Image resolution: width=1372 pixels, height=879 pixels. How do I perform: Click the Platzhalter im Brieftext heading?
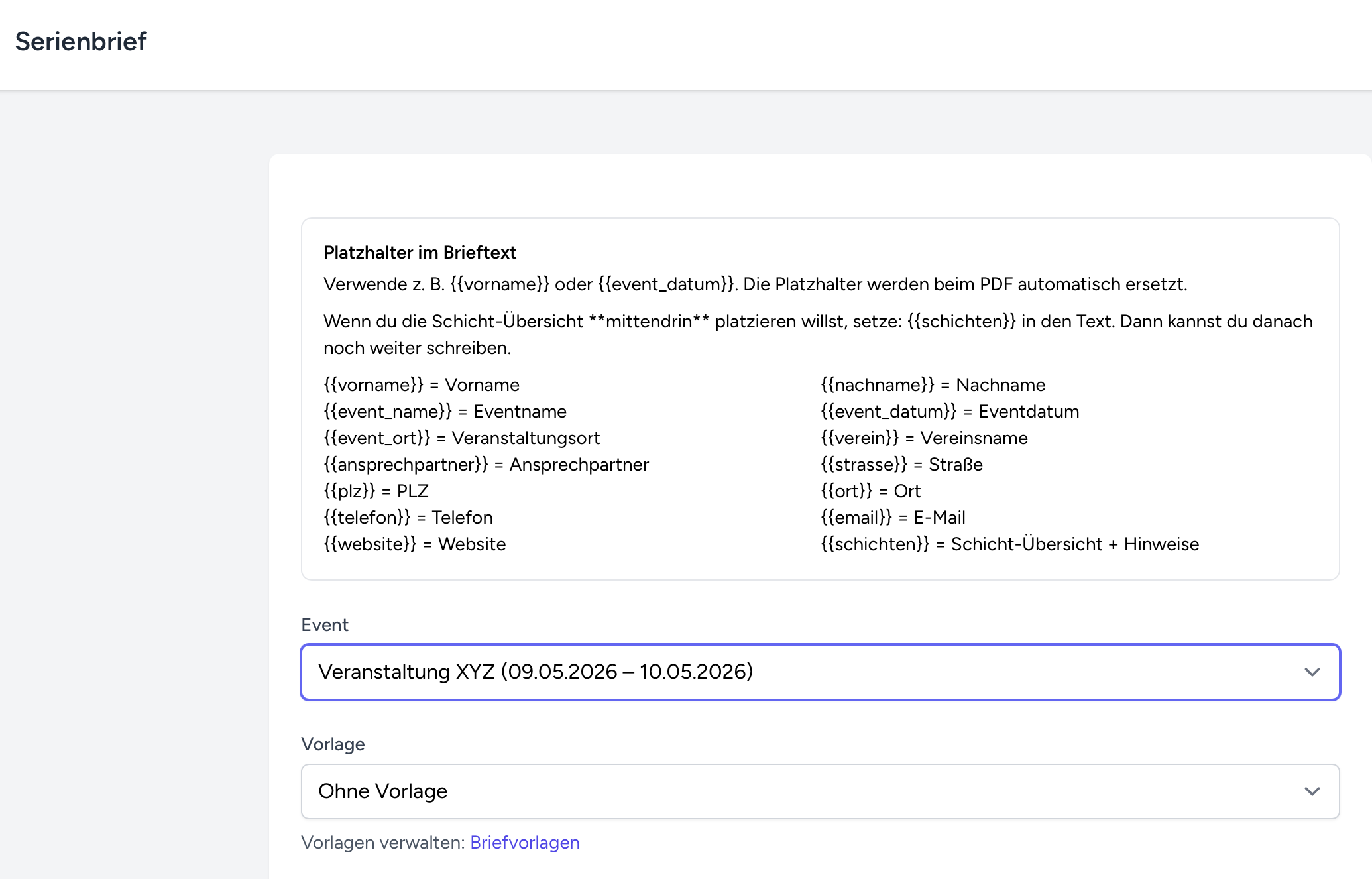coord(420,253)
